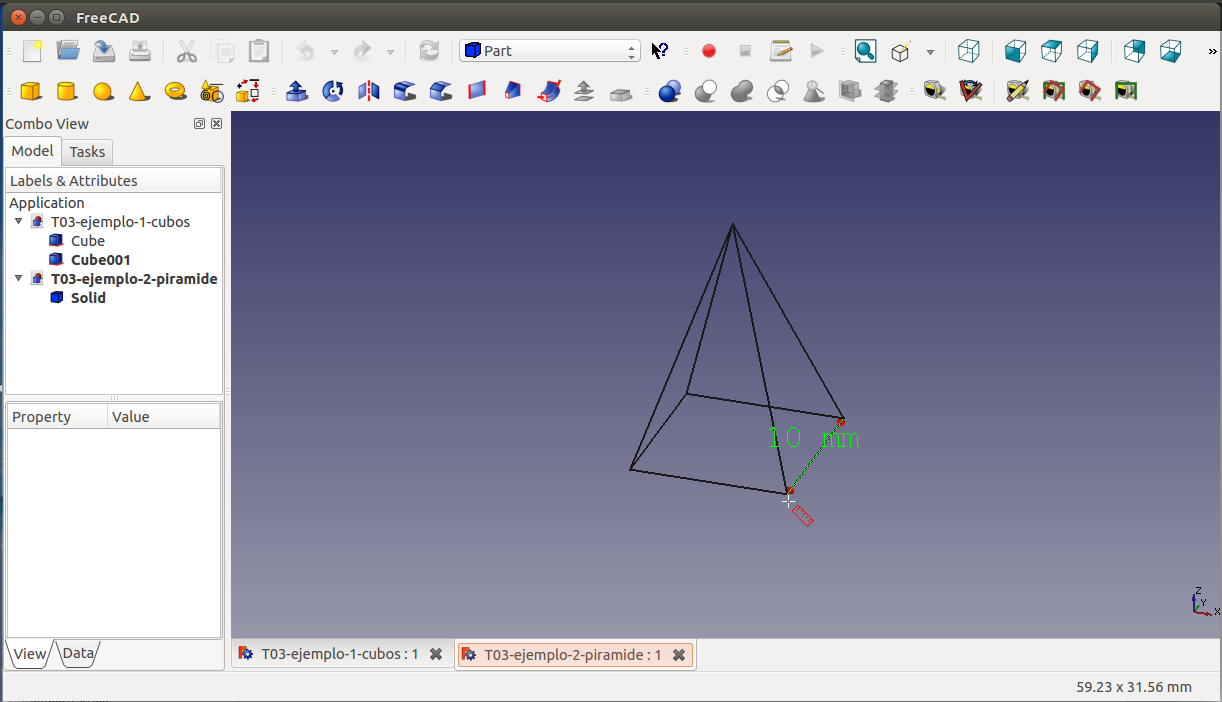The width and height of the screenshot is (1222, 702).
Task: Activate the Extrude tool
Action: [x=297, y=92]
